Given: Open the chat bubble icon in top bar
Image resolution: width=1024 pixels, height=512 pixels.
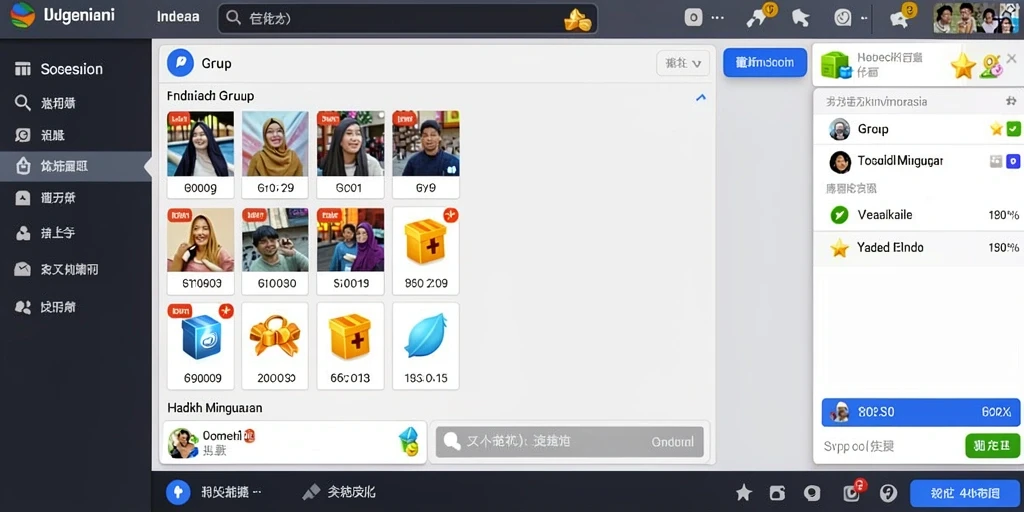Looking at the screenshot, I should (x=901, y=17).
